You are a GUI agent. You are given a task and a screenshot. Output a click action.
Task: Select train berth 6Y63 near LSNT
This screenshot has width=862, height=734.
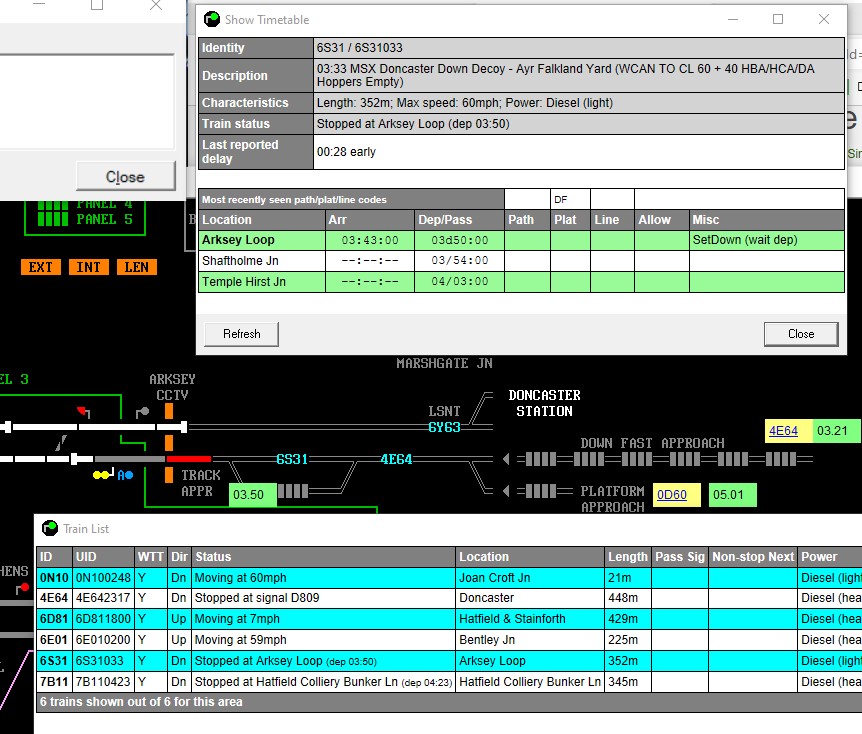(x=444, y=427)
